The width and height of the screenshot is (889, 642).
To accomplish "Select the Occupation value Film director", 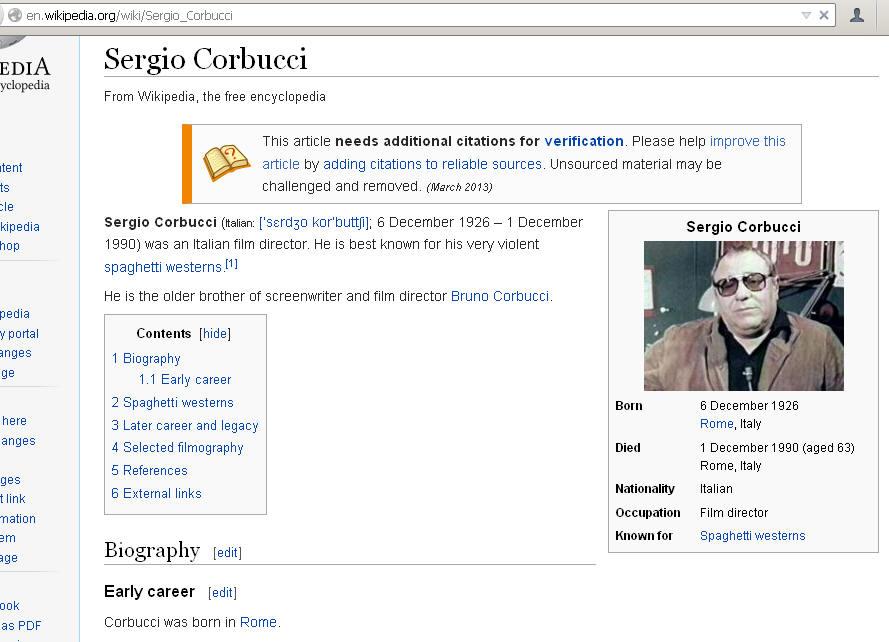I will 734,513.
